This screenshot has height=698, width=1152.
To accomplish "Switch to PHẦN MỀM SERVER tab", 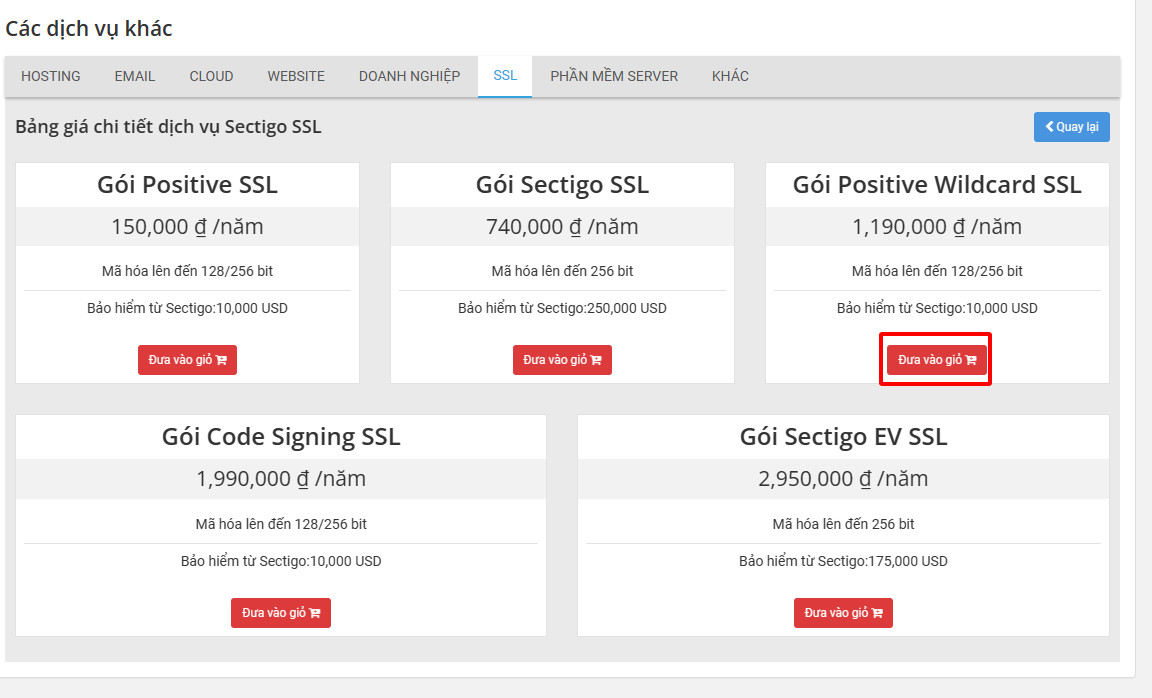I will pos(614,76).
